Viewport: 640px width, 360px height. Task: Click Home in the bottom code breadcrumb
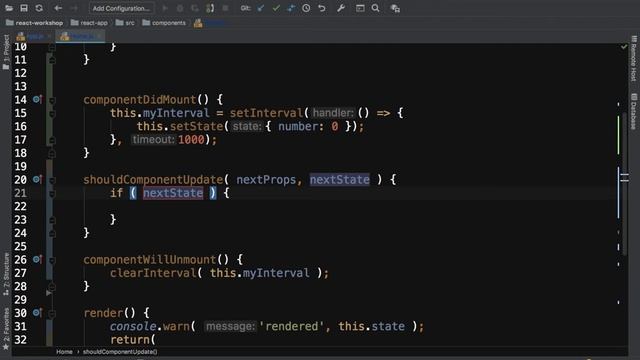click(x=64, y=351)
